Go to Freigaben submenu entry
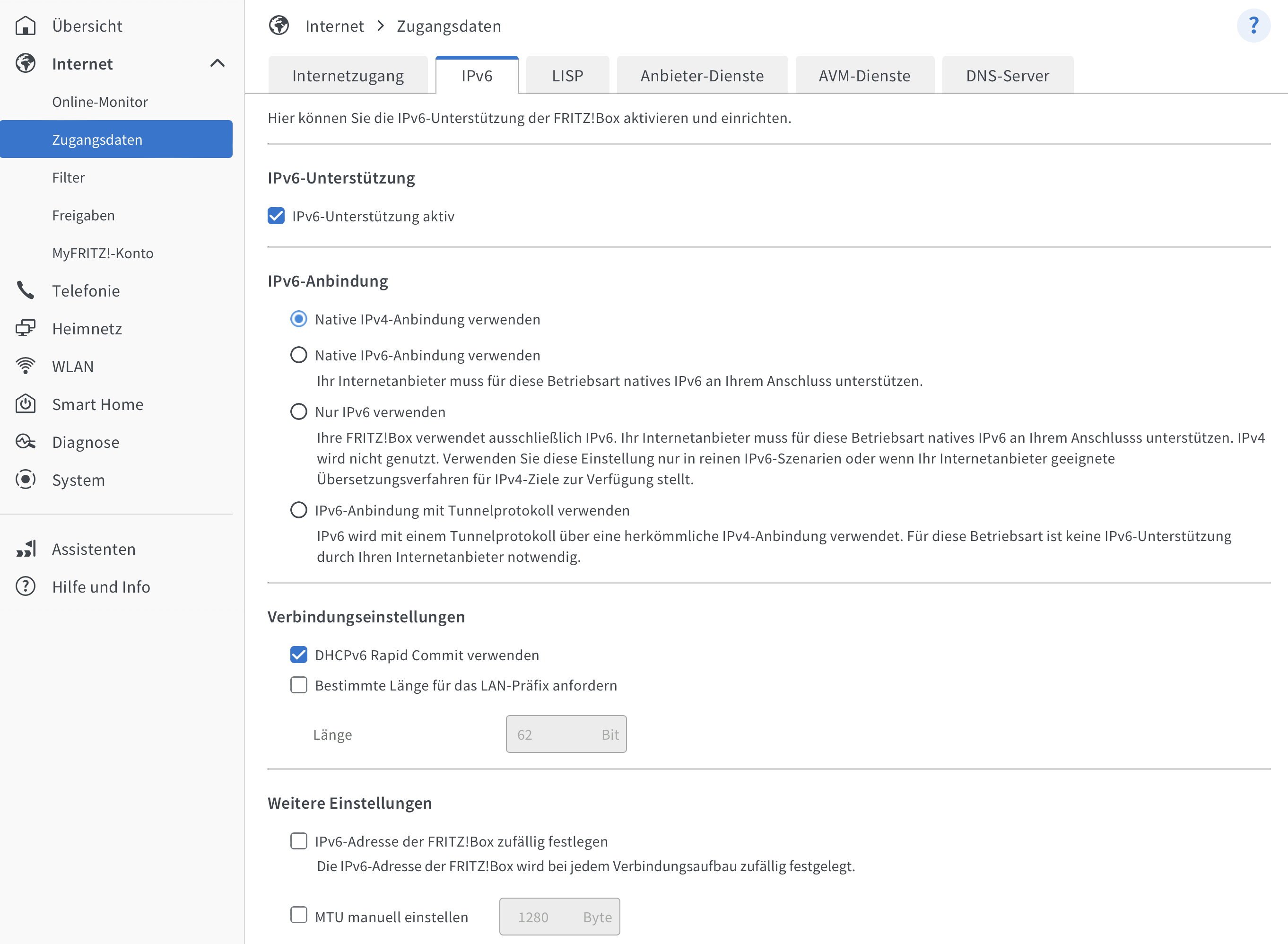1288x944 pixels. click(x=83, y=216)
